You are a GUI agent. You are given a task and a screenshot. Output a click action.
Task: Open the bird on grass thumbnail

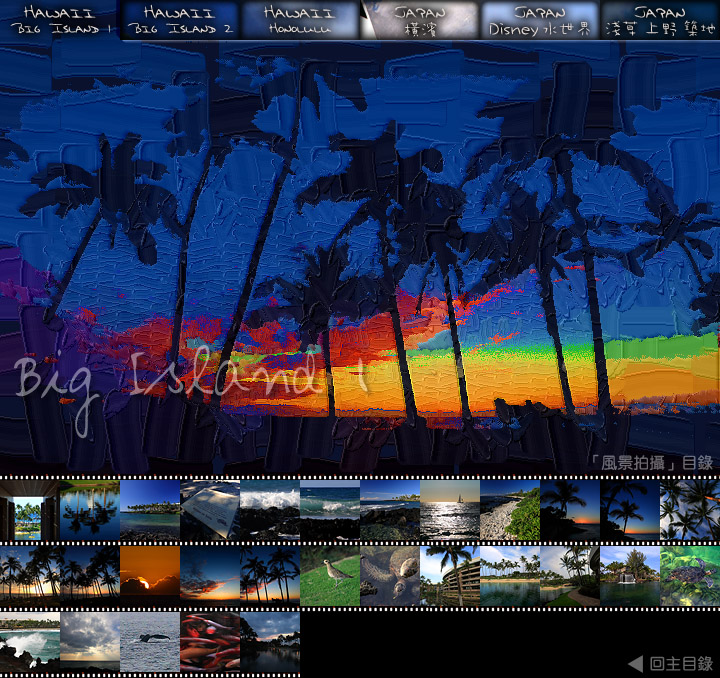pyautogui.click(x=330, y=576)
